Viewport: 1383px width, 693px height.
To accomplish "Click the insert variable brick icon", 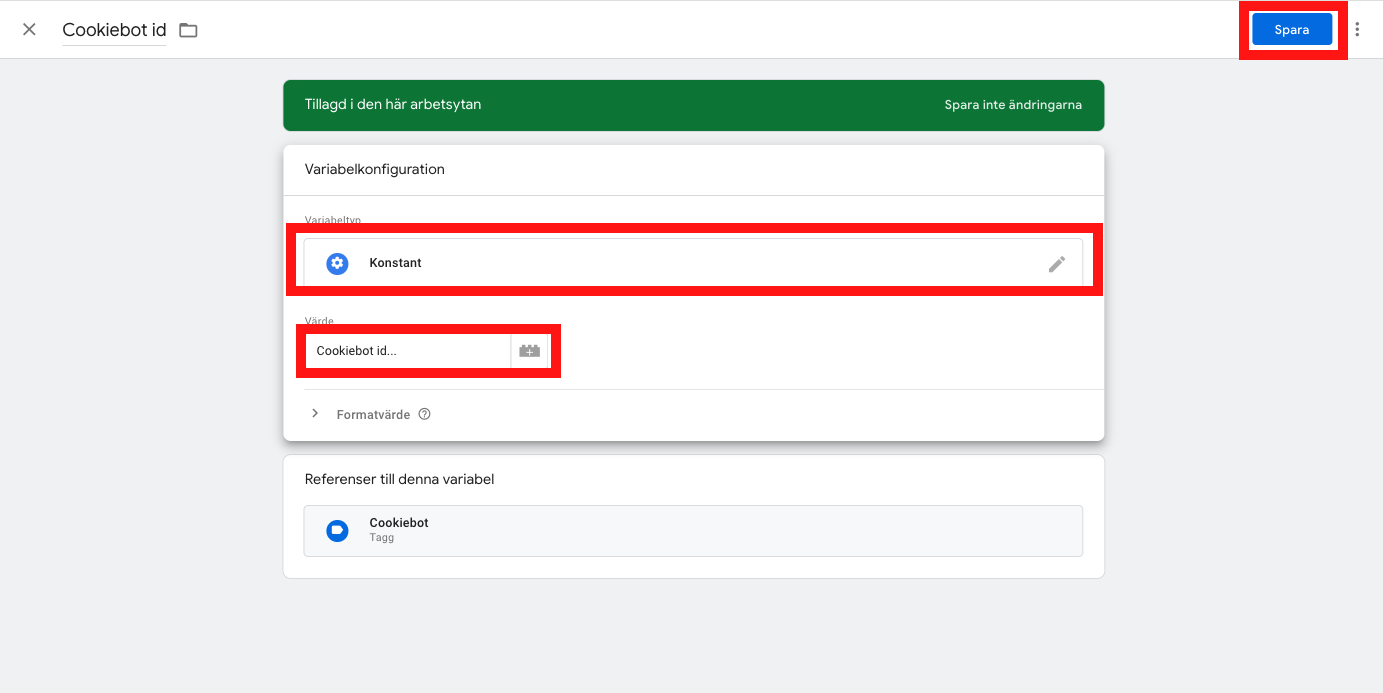I will (530, 351).
